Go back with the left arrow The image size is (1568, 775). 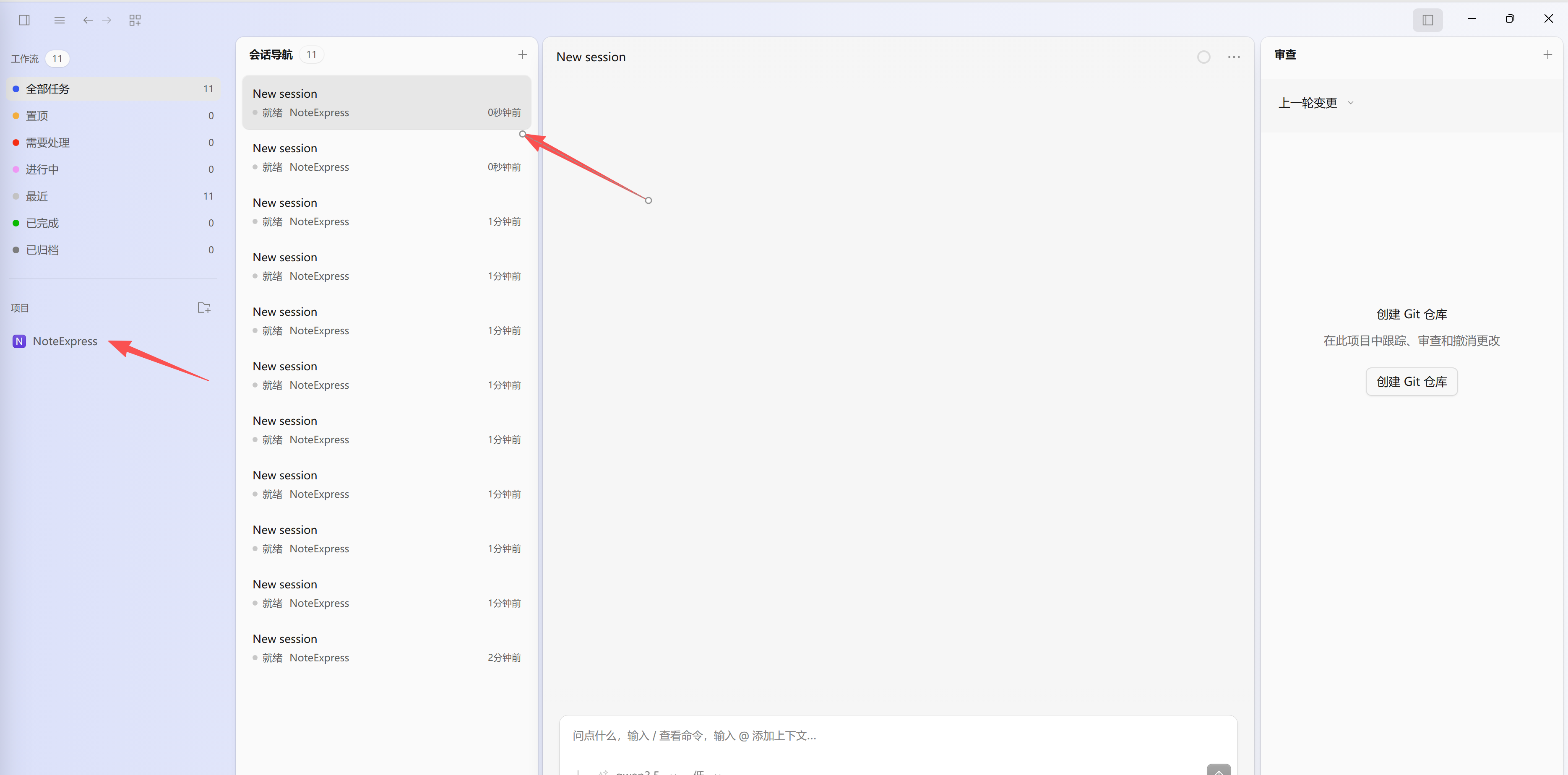88,20
